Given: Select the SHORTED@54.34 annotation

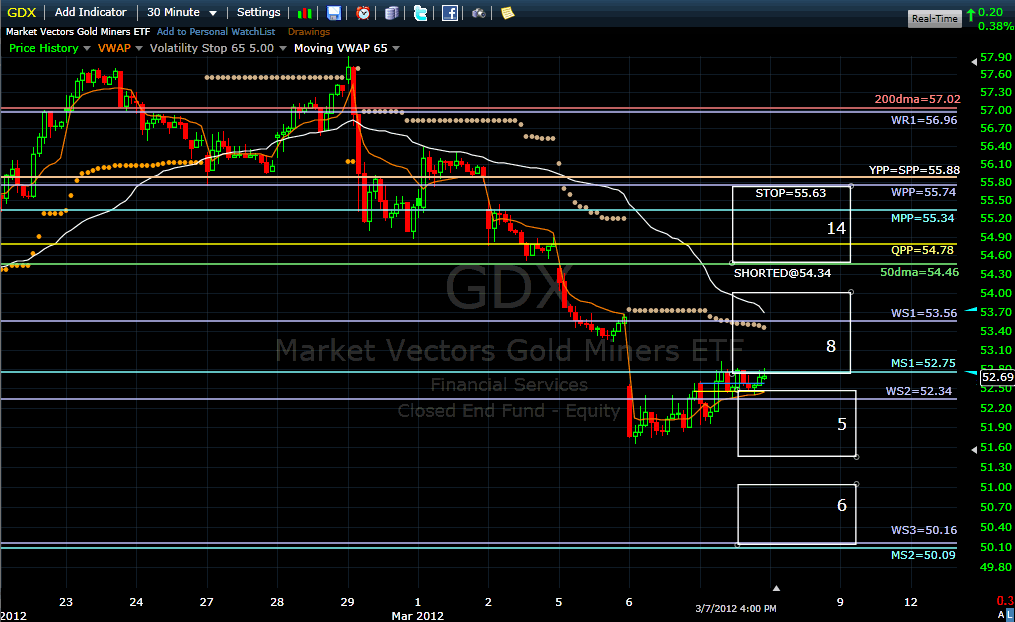Looking at the screenshot, I should point(782,273).
